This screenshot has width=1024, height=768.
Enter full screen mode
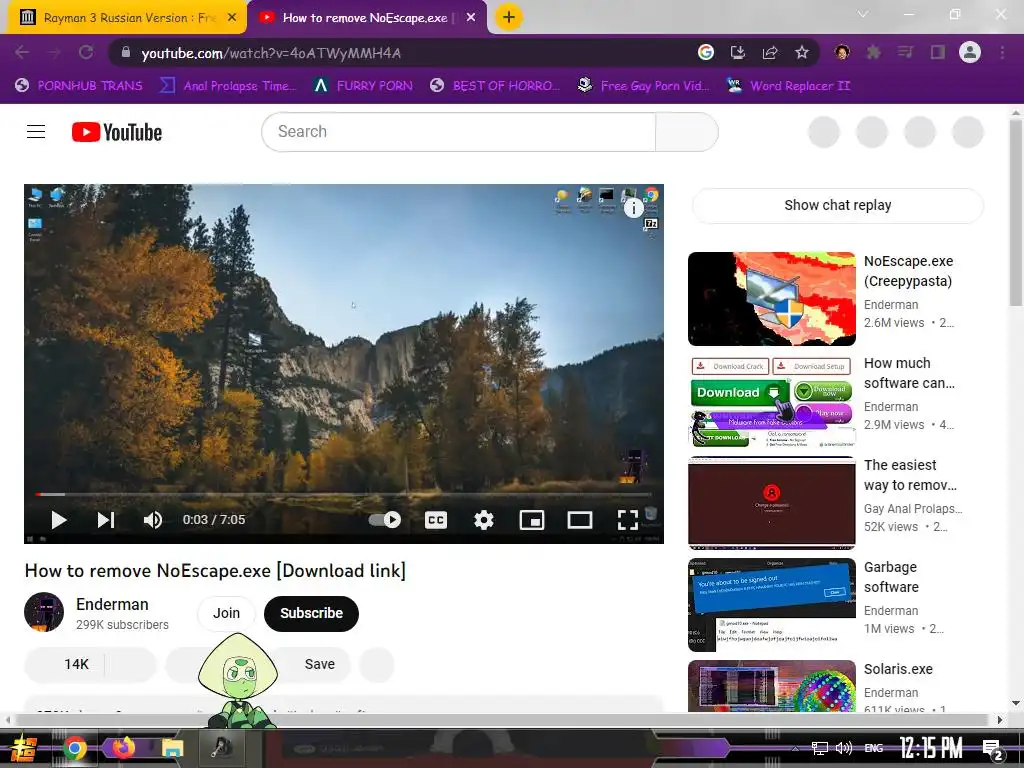click(x=628, y=520)
